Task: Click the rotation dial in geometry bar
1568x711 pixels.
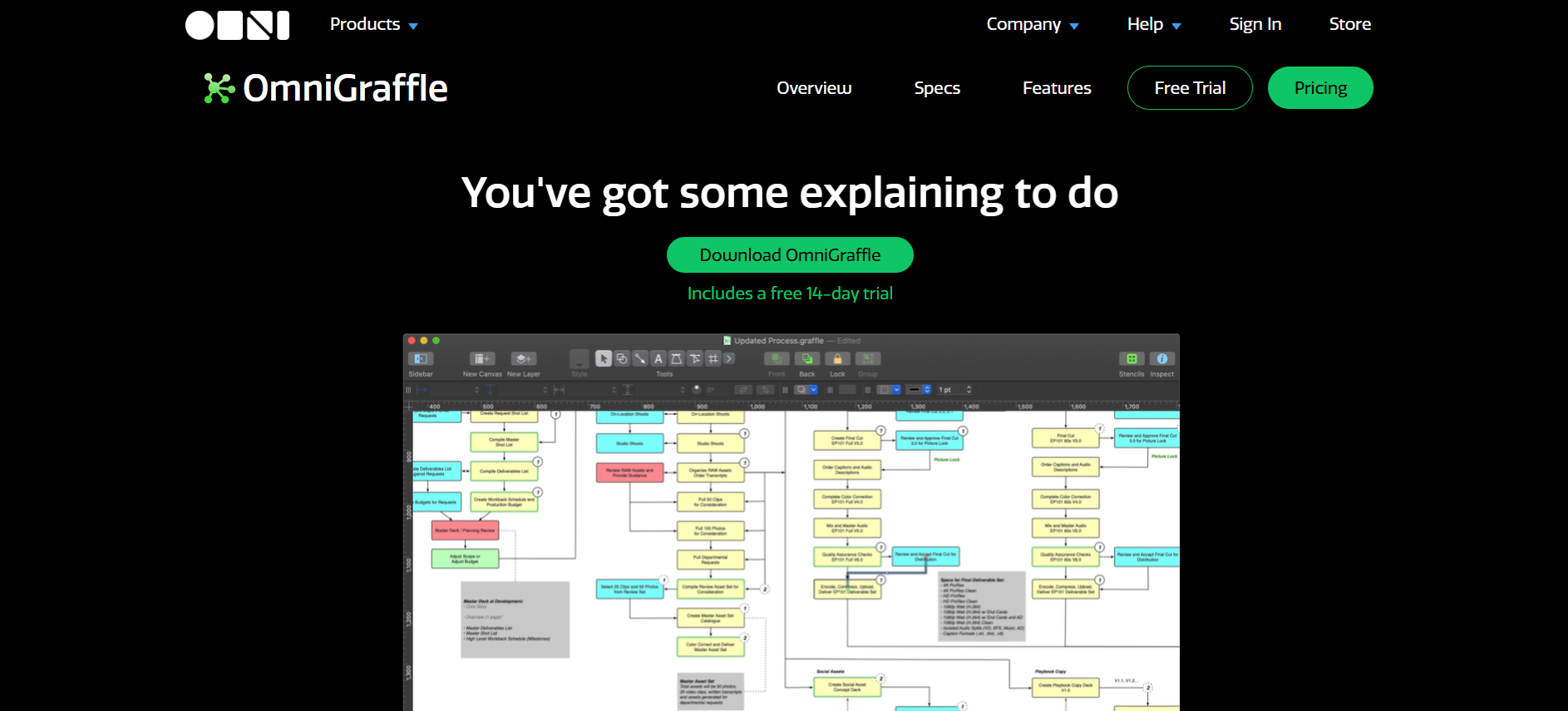Action: [697, 389]
